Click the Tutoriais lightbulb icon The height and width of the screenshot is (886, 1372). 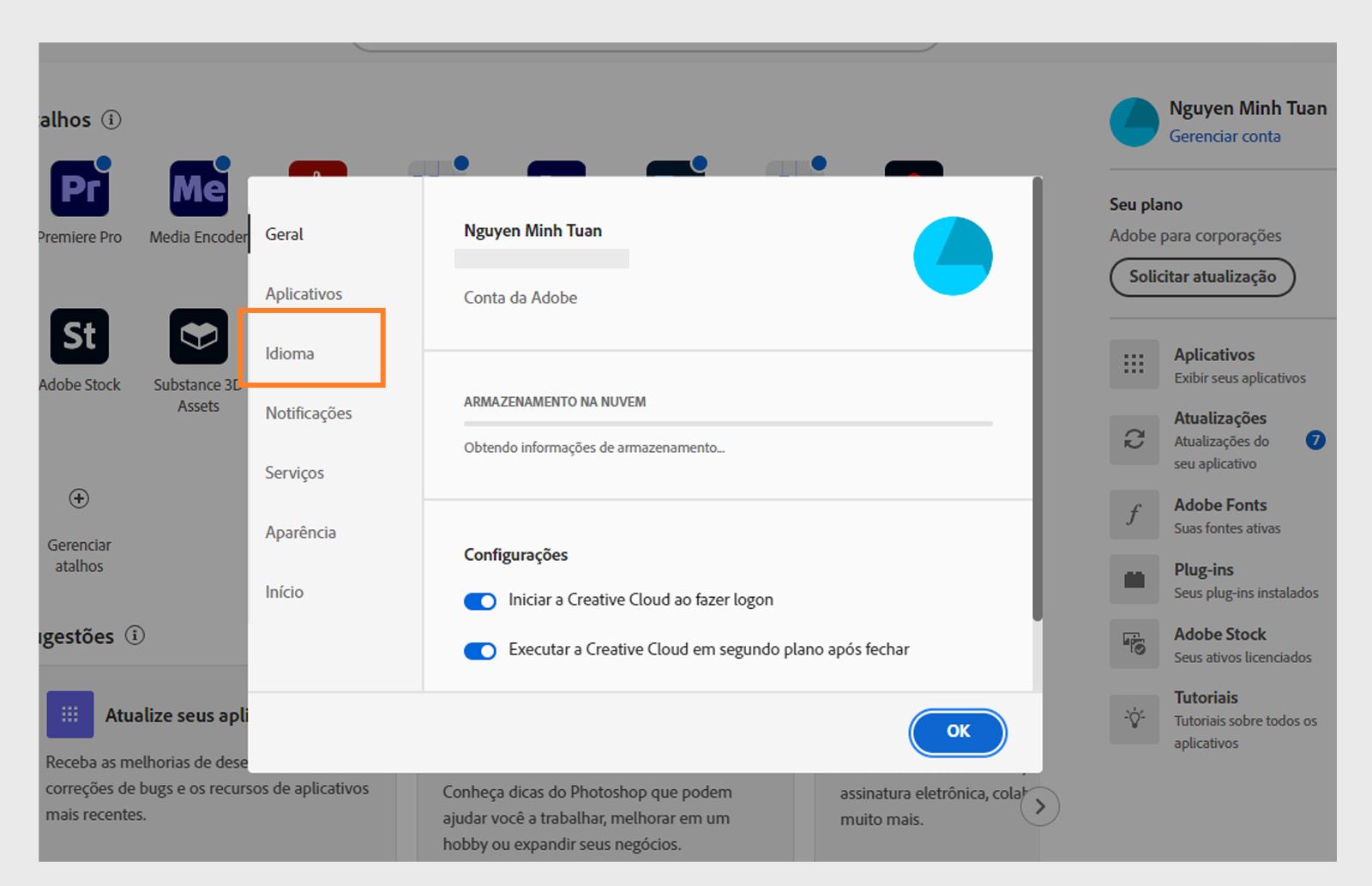(x=1134, y=720)
